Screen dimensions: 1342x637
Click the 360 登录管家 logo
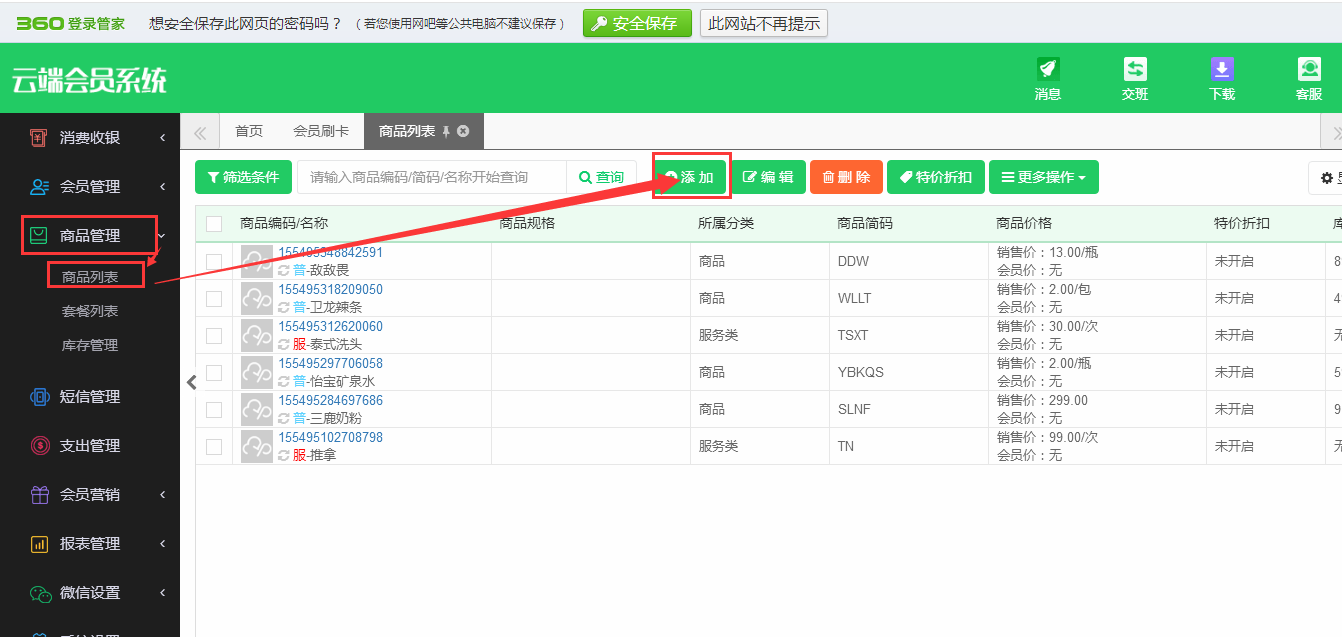[x=70, y=23]
